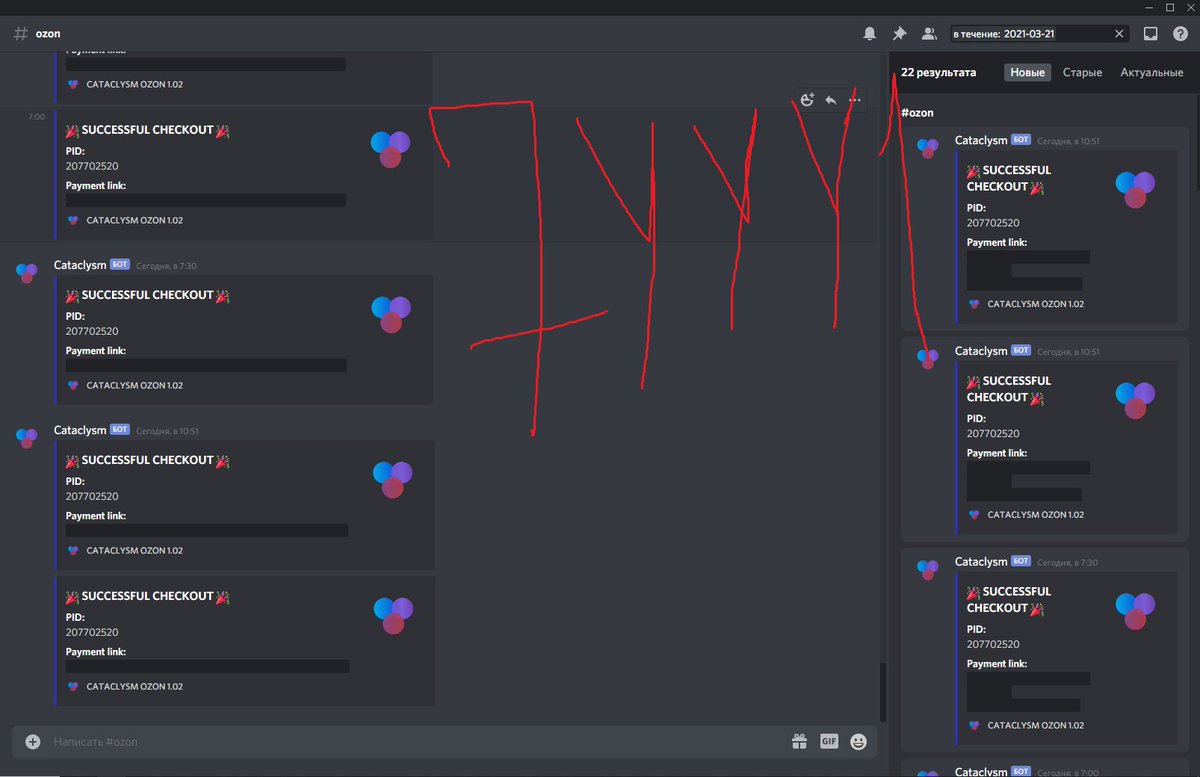Viewport: 1200px width, 777px height.
Task: Click footer logo icon in 7:30 chat message embed
Action: tap(73, 385)
